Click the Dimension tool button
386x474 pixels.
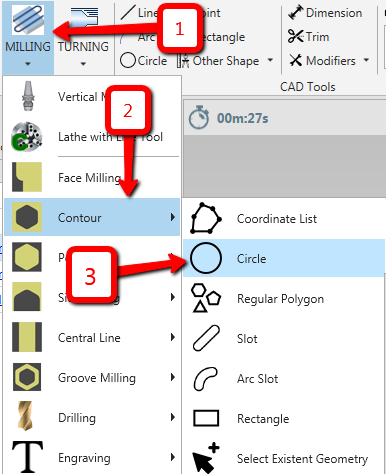325,13
